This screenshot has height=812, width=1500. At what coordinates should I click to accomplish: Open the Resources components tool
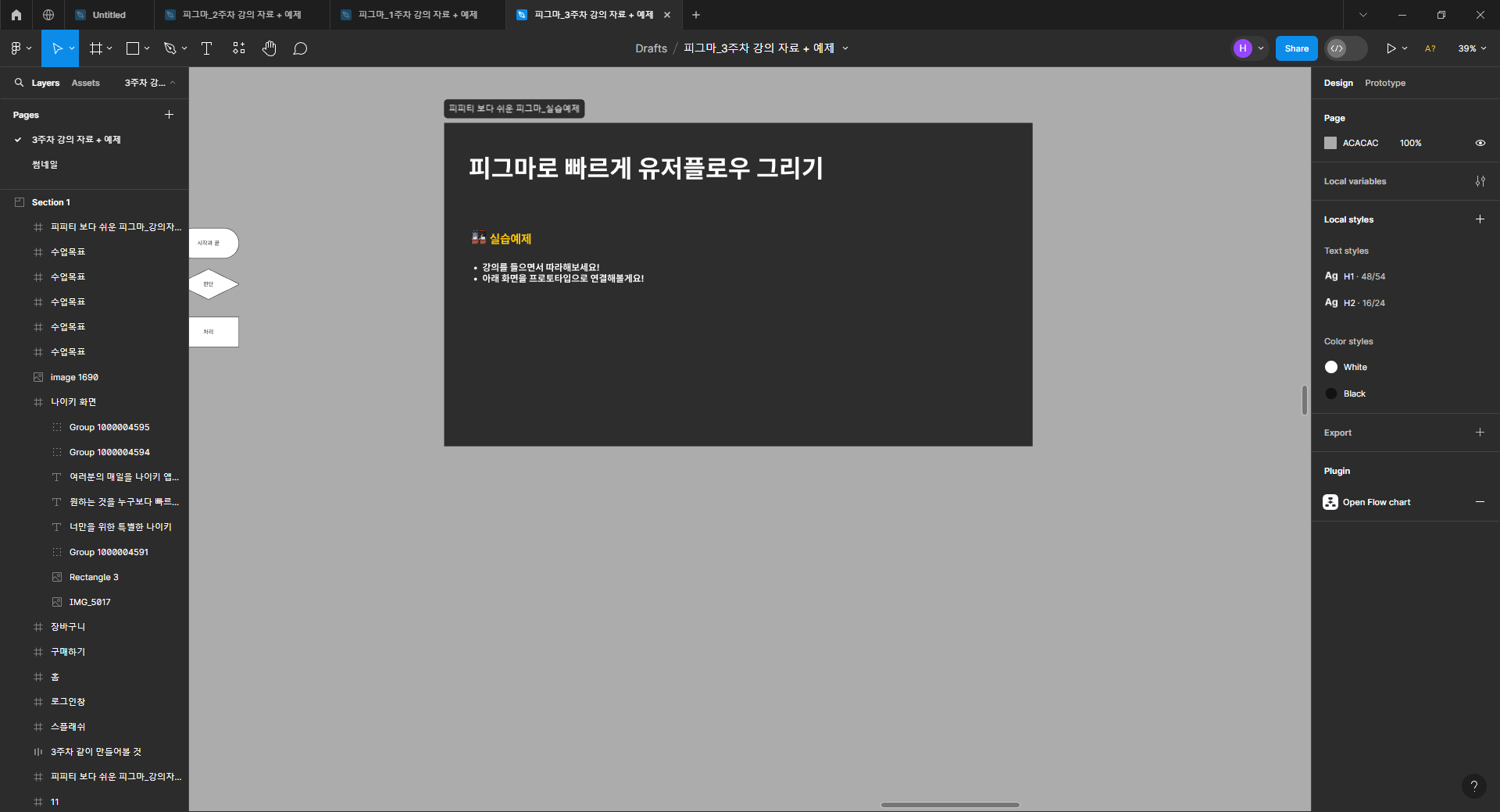pos(238,48)
